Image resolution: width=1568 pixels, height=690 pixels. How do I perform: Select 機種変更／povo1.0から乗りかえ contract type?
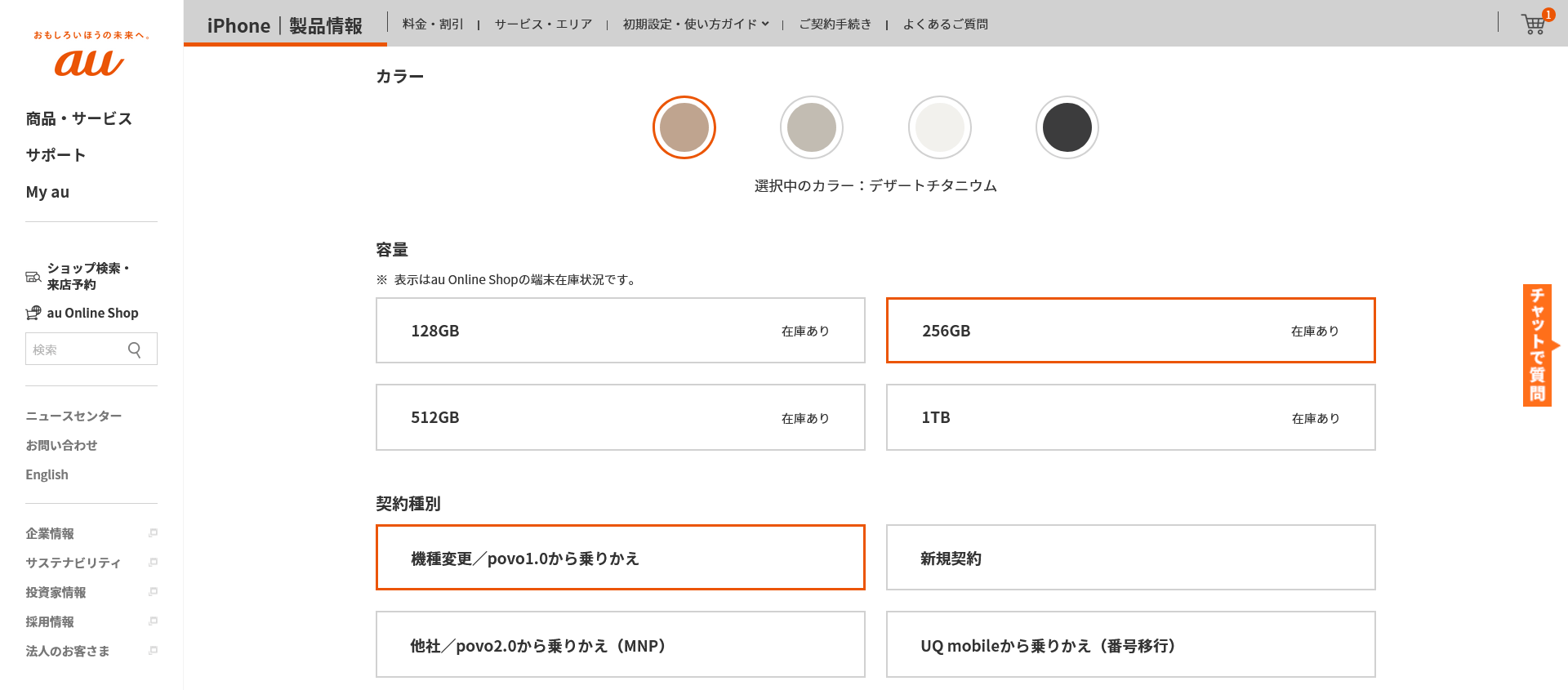coord(621,558)
